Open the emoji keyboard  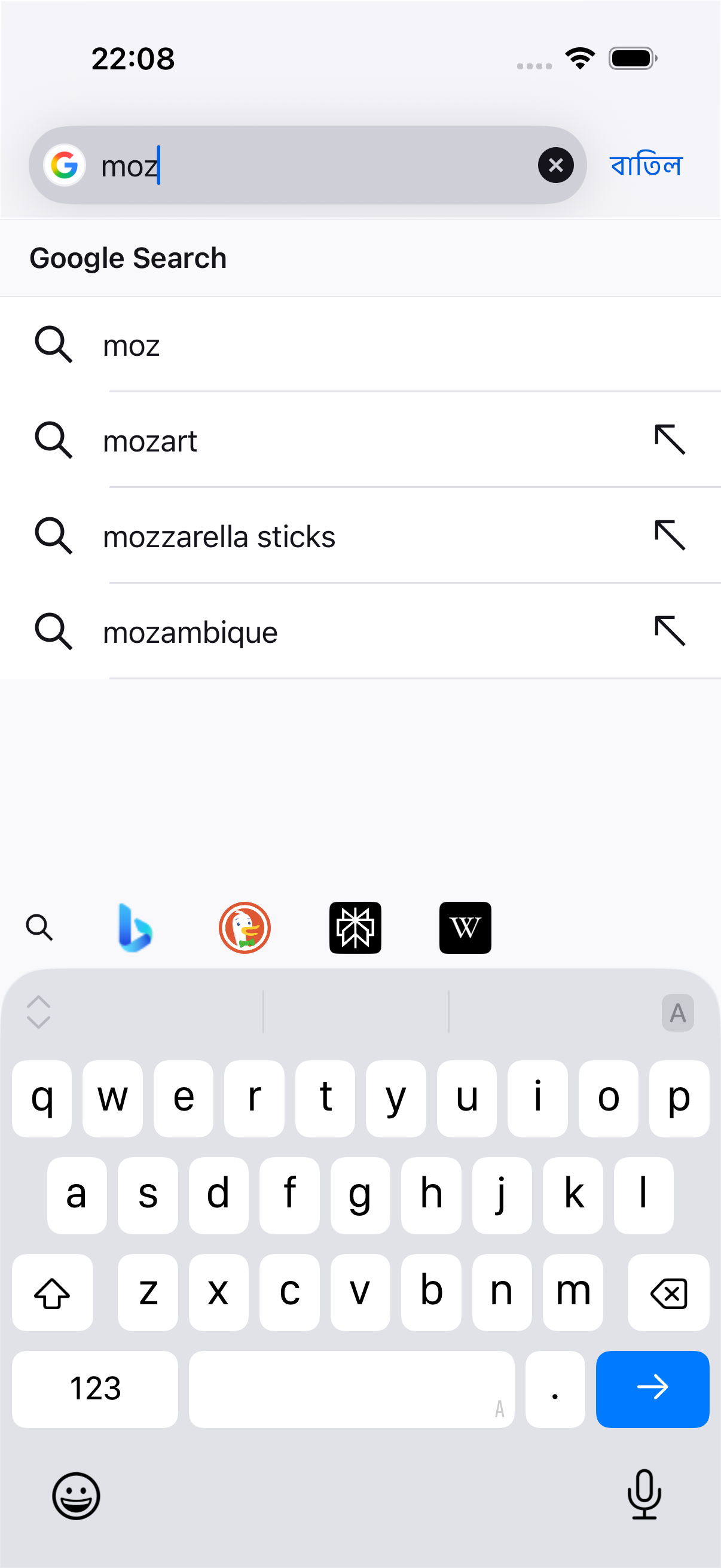pos(76,1496)
